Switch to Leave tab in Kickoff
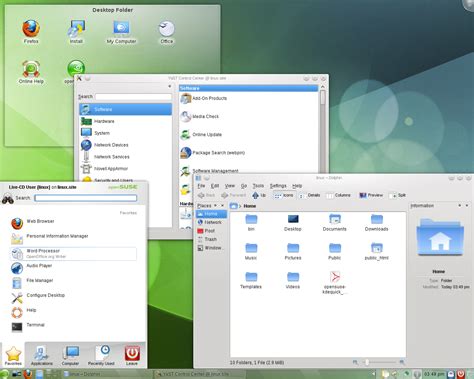 [132, 355]
